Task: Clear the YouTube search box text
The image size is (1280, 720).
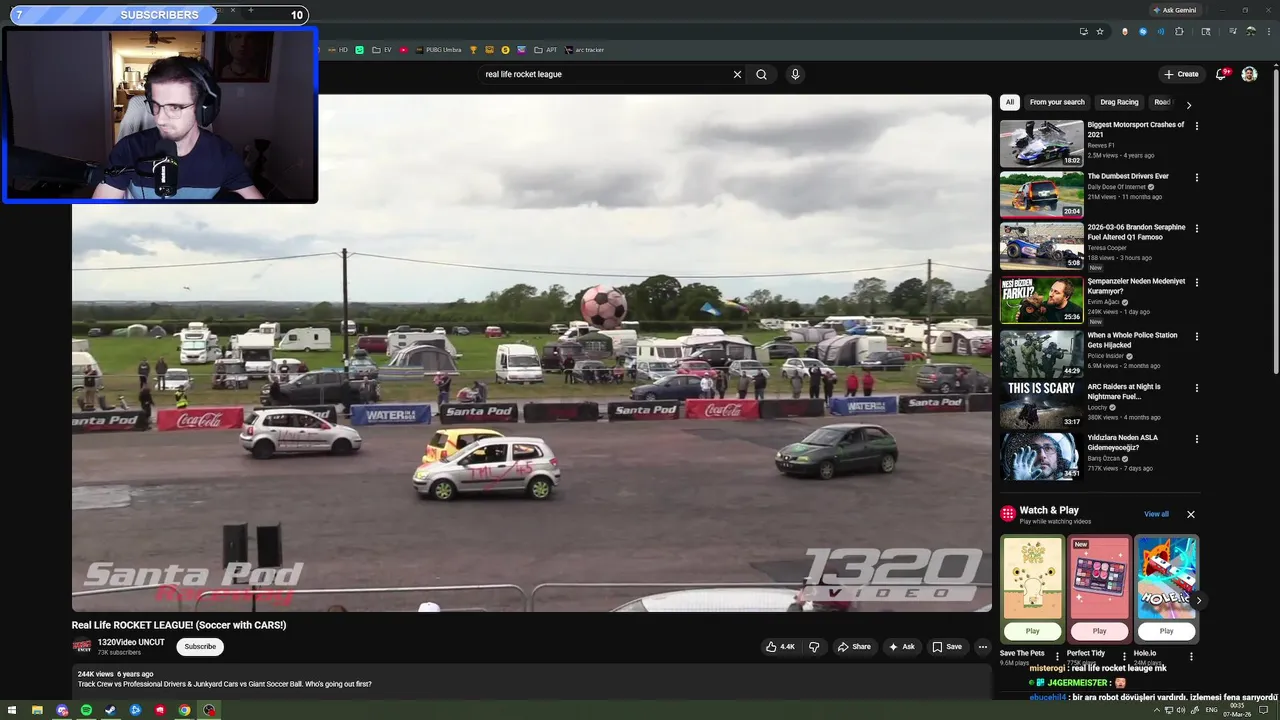Action: 737,74
